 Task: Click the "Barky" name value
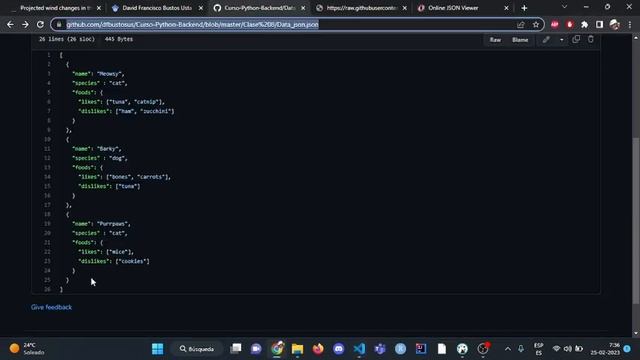[108, 149]
